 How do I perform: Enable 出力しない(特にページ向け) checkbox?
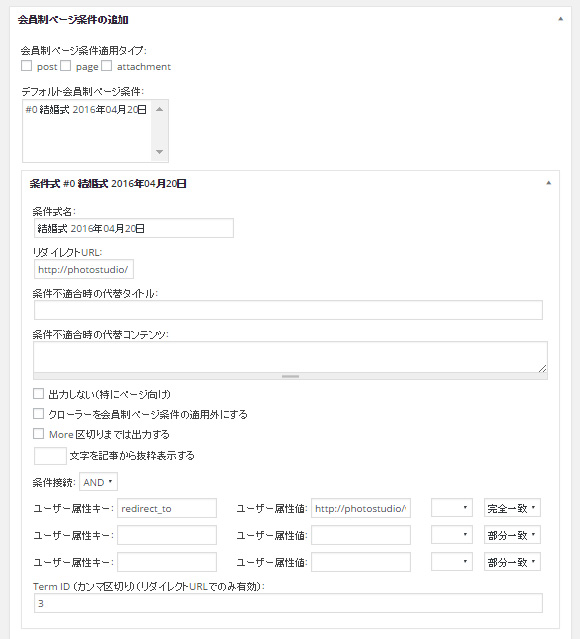point(38,394)
